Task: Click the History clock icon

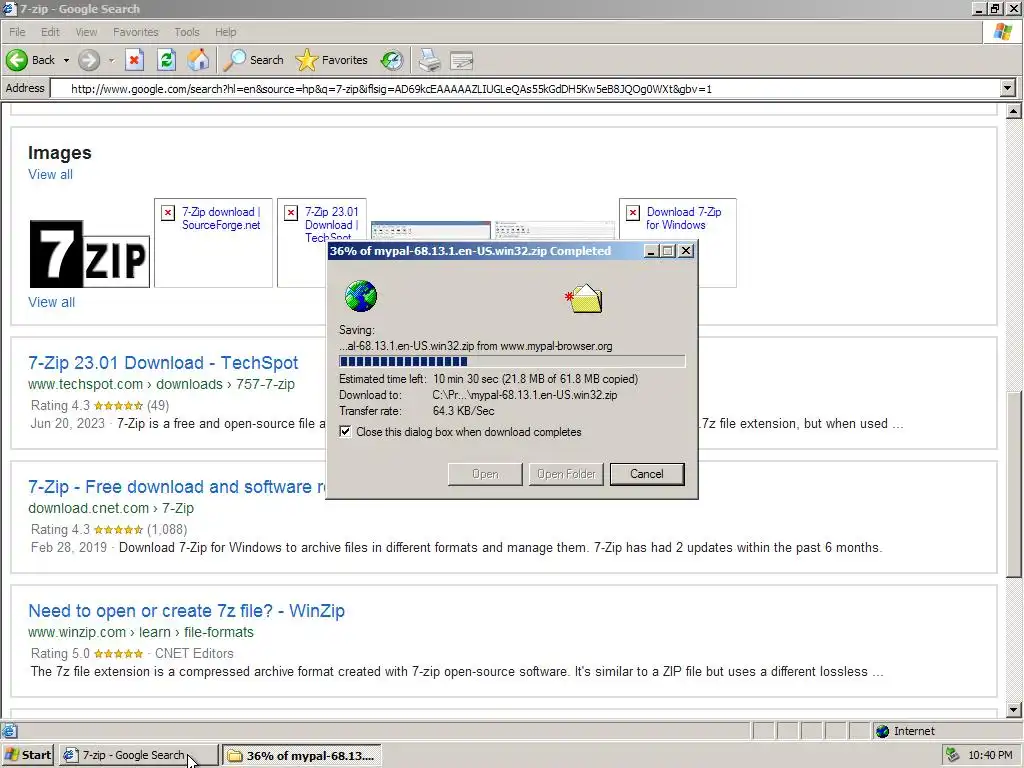Action: tap(392, 60)
